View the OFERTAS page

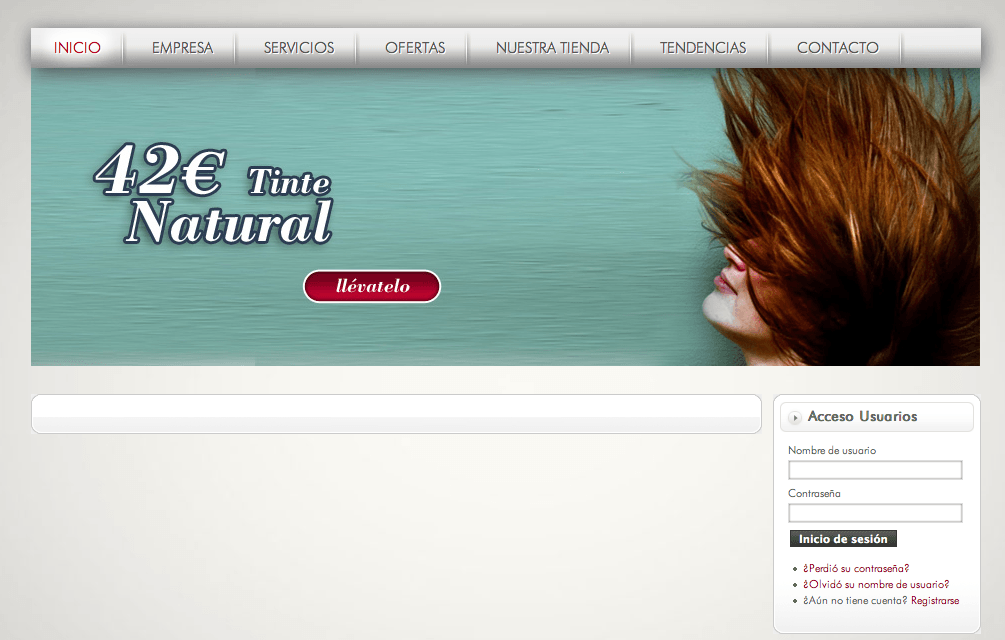click(x=415, y=48)
